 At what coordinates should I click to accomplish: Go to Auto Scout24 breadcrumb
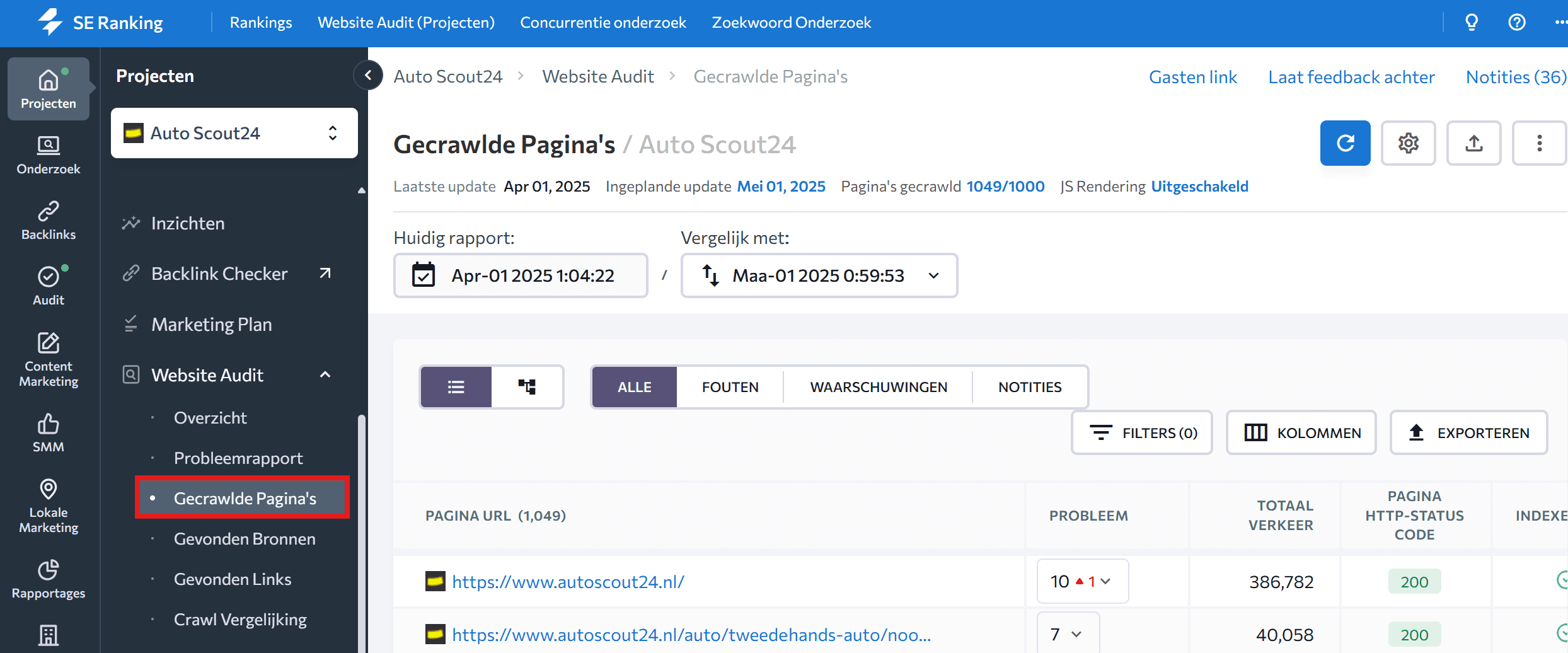point(448,76)
